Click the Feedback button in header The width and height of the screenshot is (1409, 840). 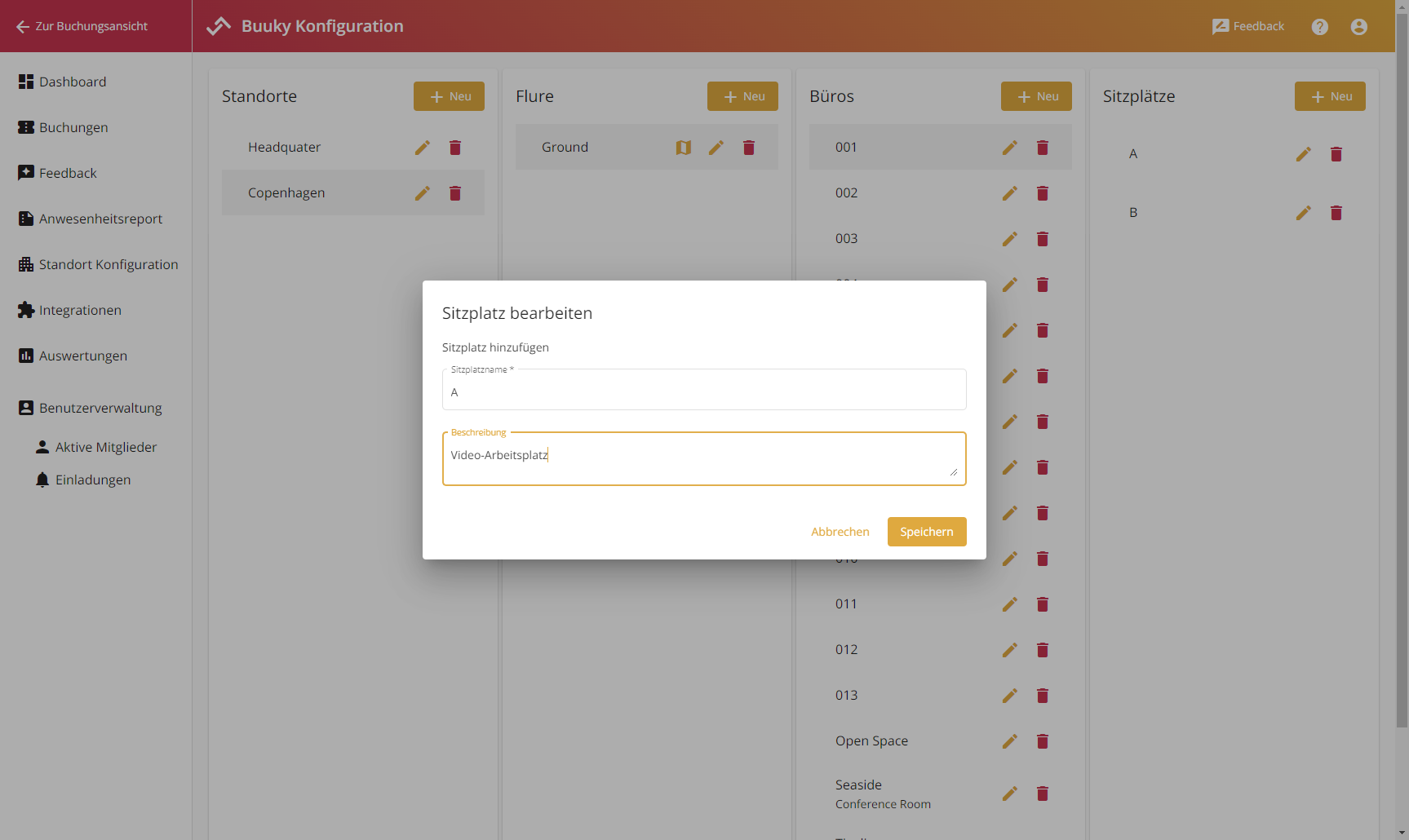click(1248, 26)
